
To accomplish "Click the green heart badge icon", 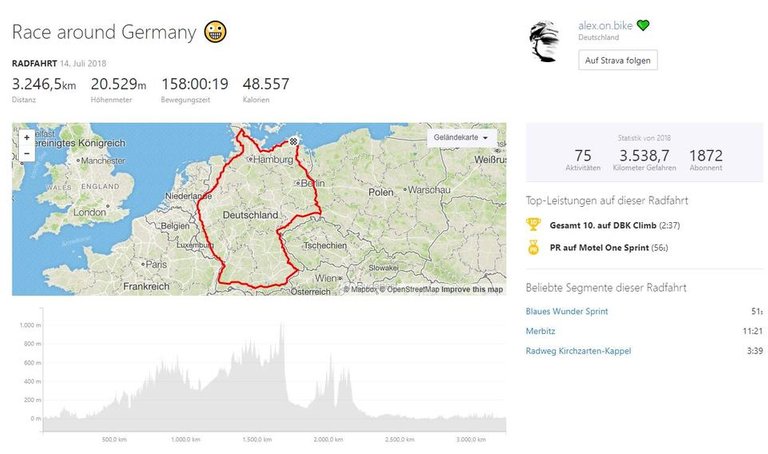I will (643, 25).
